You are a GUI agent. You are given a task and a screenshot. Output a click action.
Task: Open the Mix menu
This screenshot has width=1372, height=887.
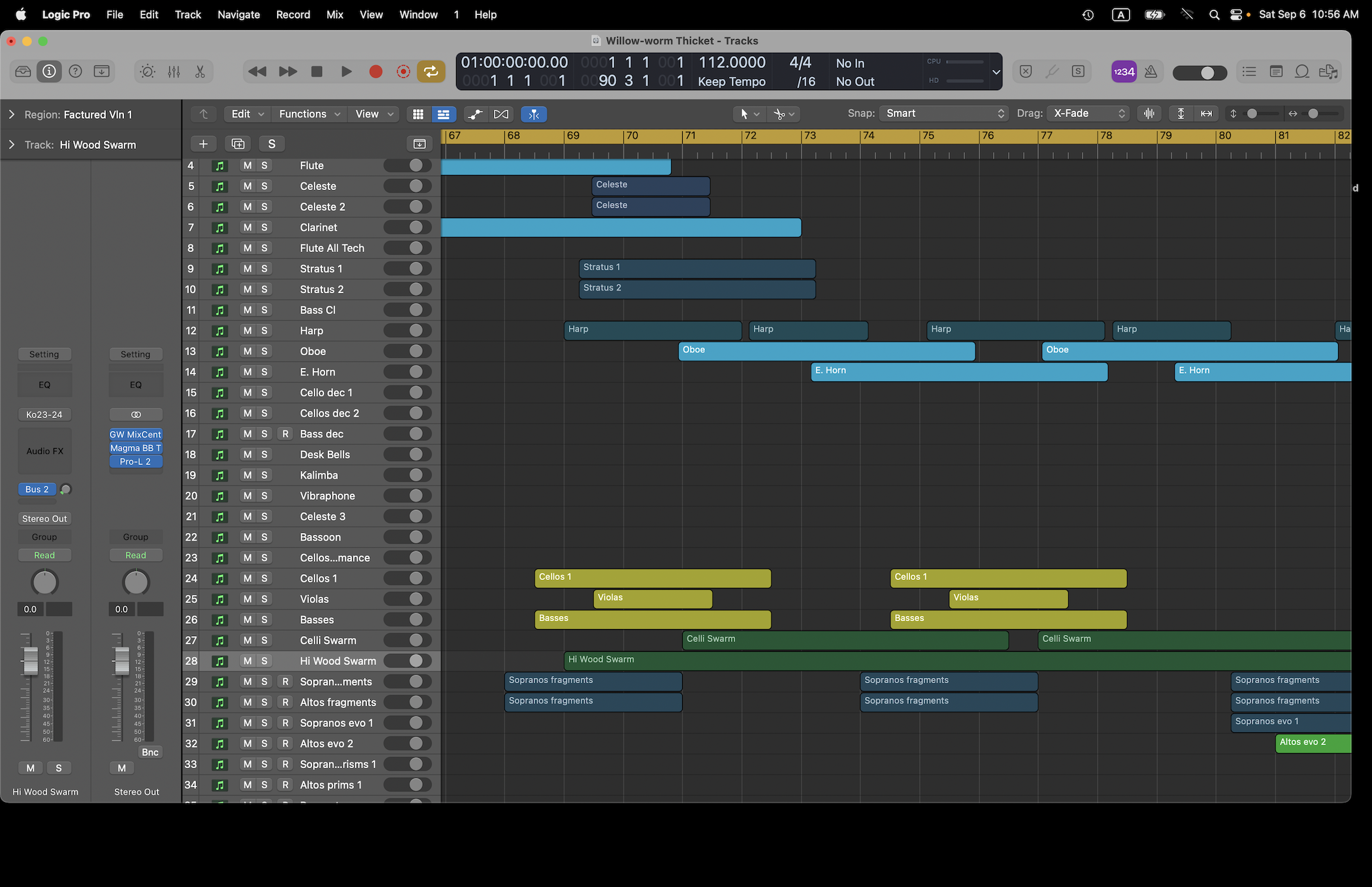click(x=335, y=14)
